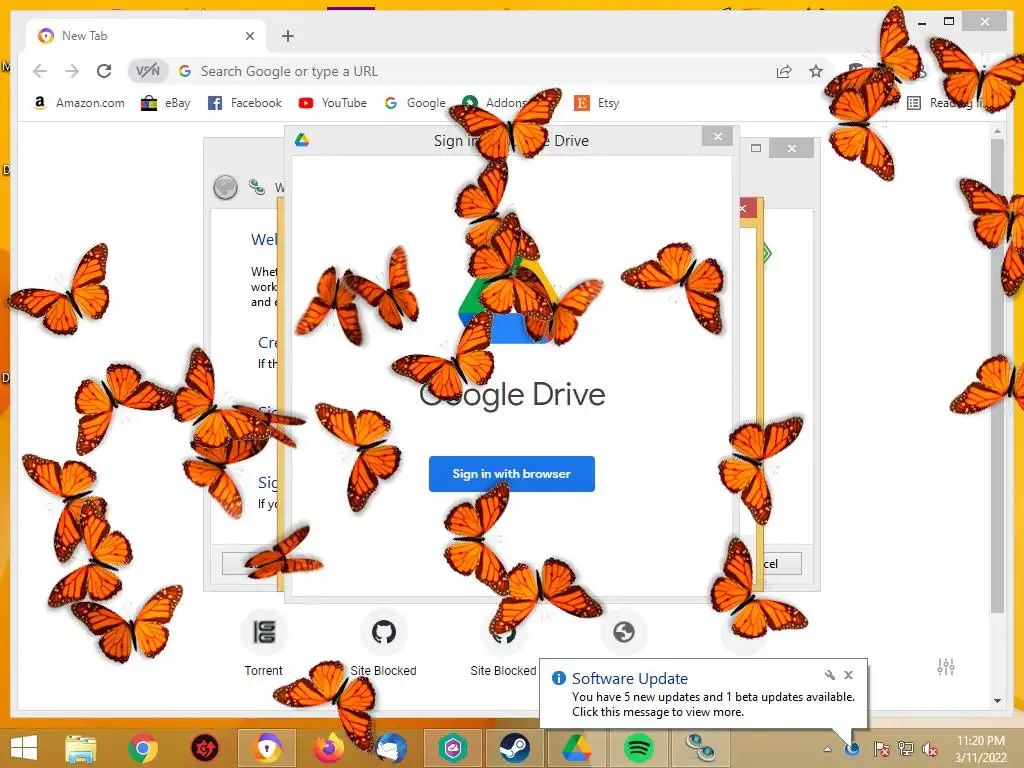Viewport: 1024px width, 768px height.
Task: Close the background setup wizard window
Action: [x=792, y=148]
